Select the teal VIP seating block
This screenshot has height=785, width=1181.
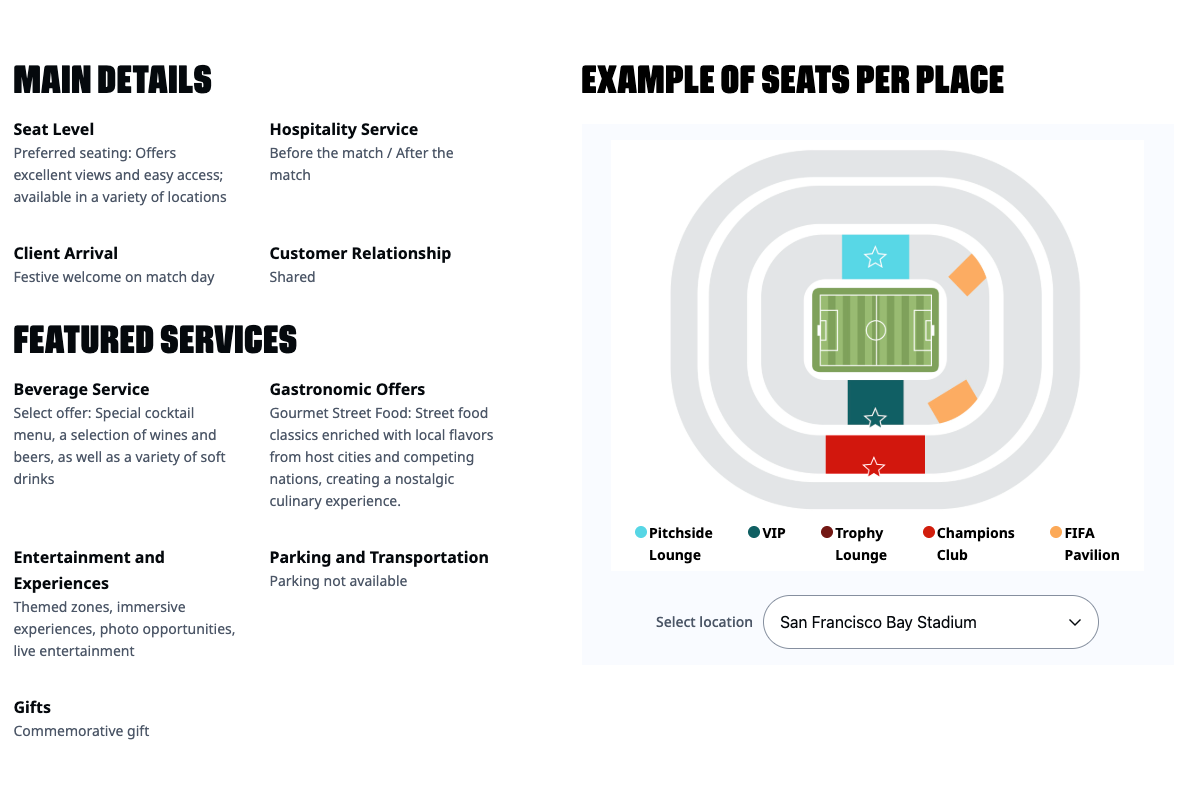[875, 400]
